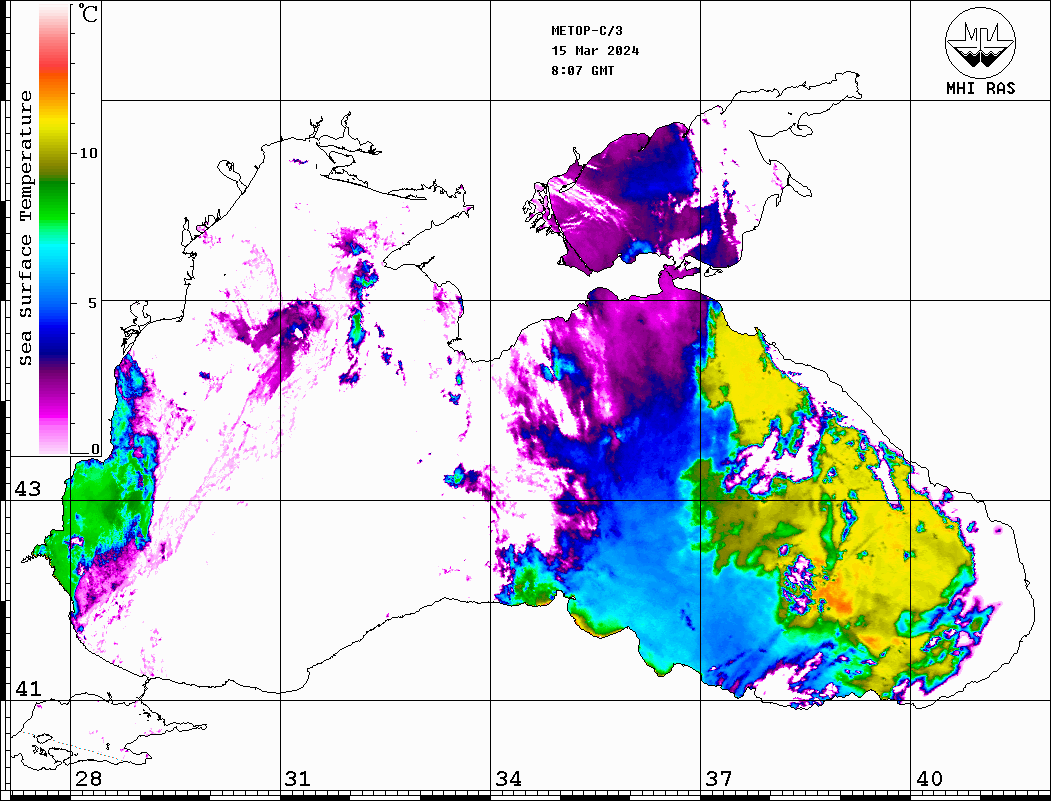Click the Sea Surface Temperature legend title

tap(25, 228)
